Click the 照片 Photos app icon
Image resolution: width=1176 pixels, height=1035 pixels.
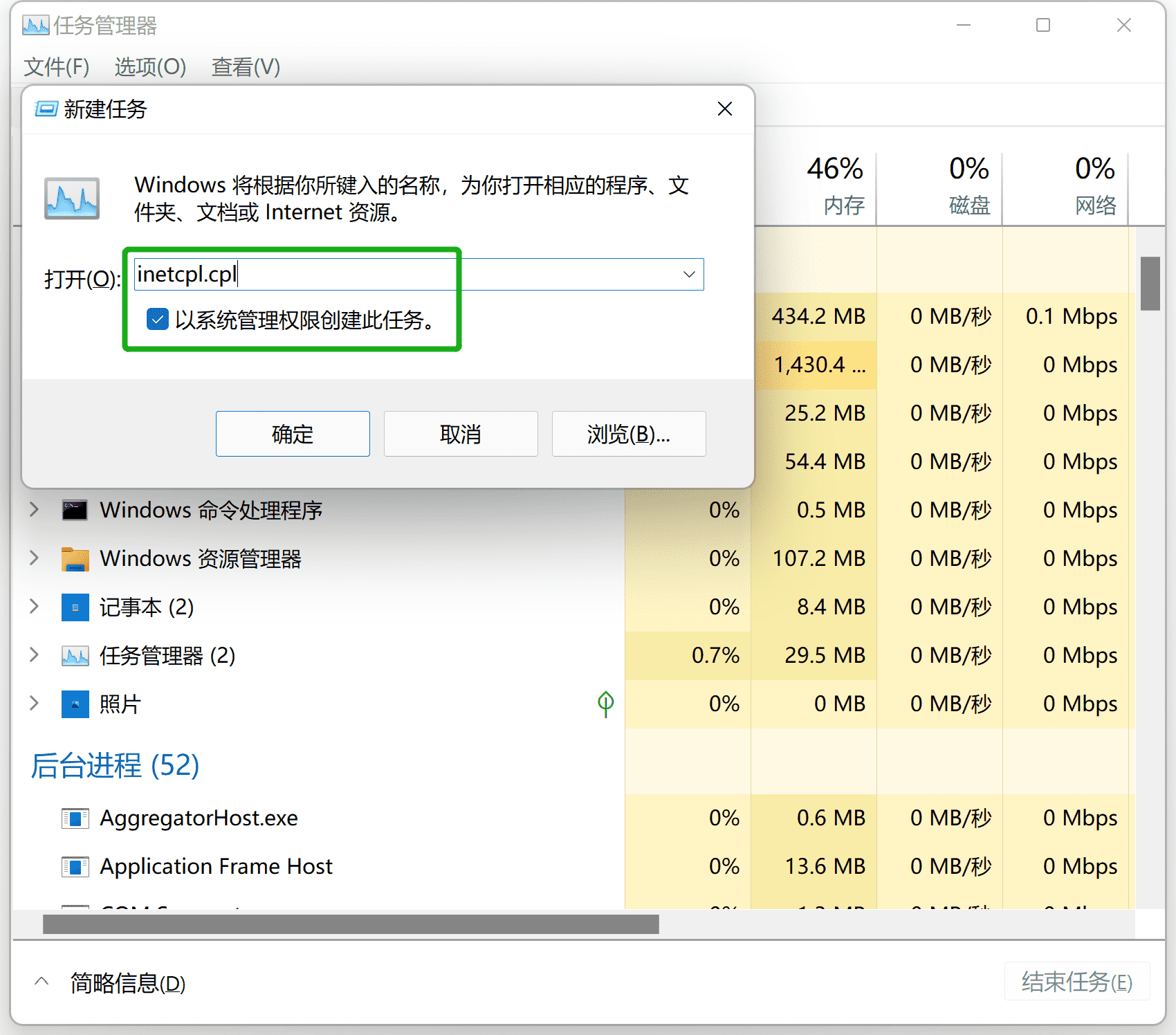tap(75, 704)
